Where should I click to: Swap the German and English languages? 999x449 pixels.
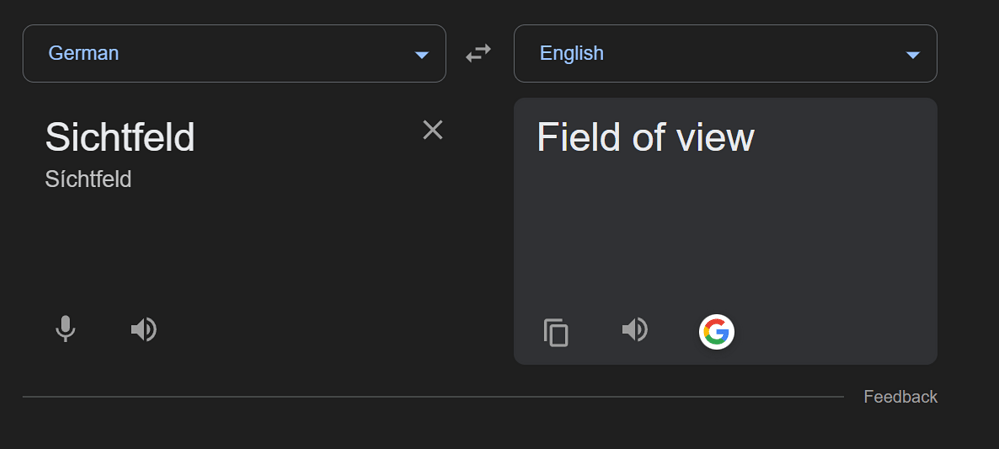pyautogui.click(x=479, y=53)
